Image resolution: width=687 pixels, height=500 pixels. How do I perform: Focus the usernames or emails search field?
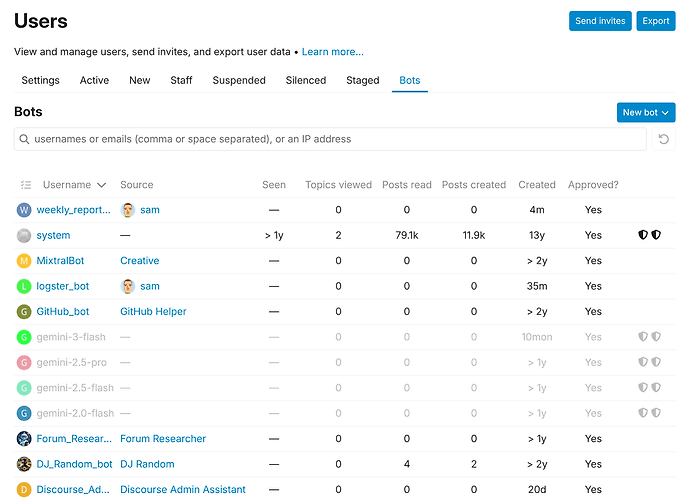(x=330, y=139)
